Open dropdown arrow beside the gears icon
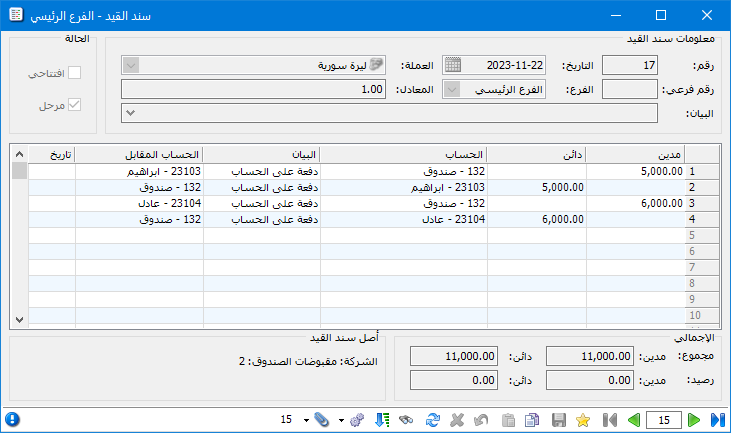The width and height of the screenshot is (731, 433). coord(341,420)
